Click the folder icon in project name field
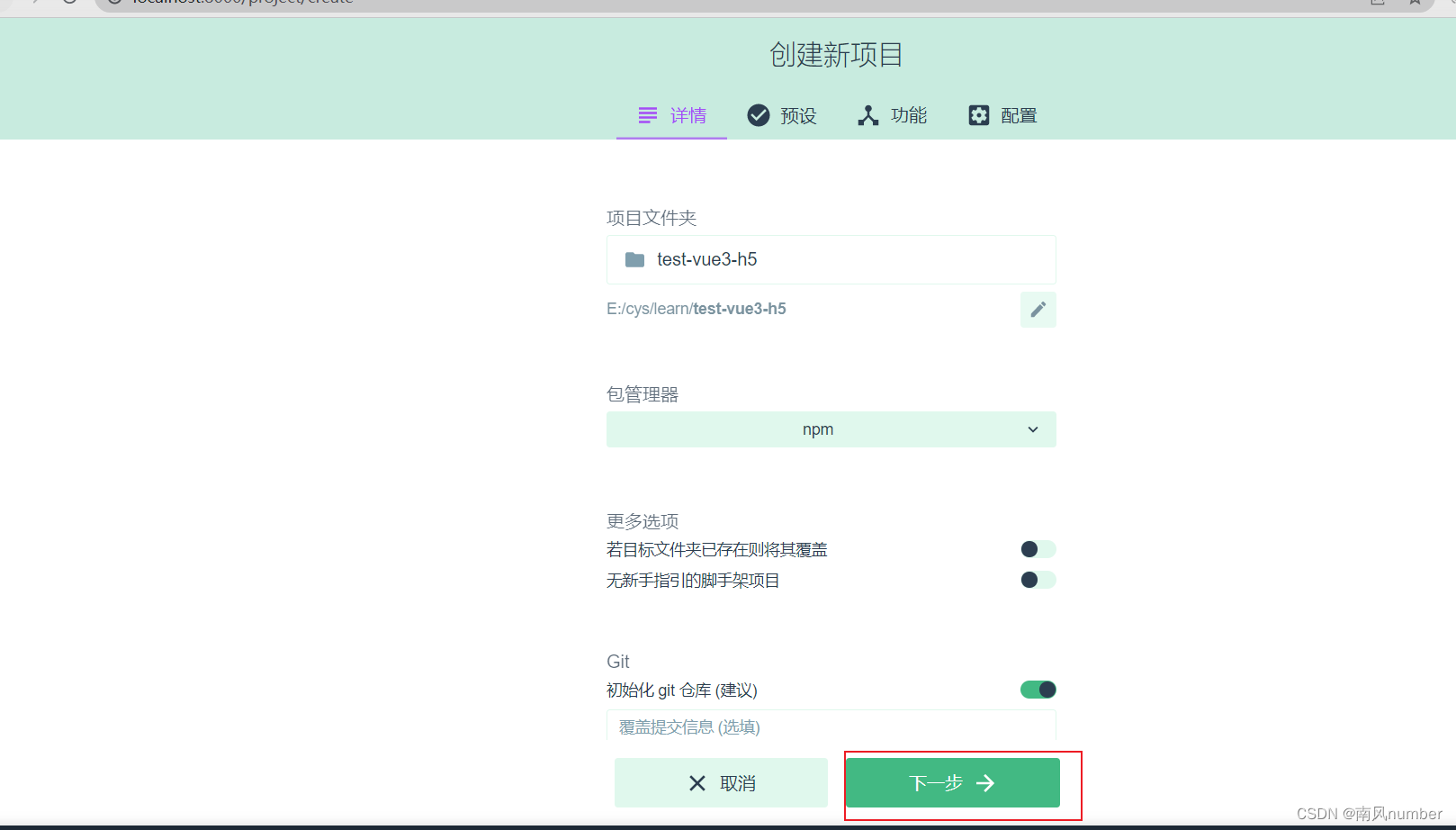Viewport: 1456px width, 830px height. [x=634, y=260]
